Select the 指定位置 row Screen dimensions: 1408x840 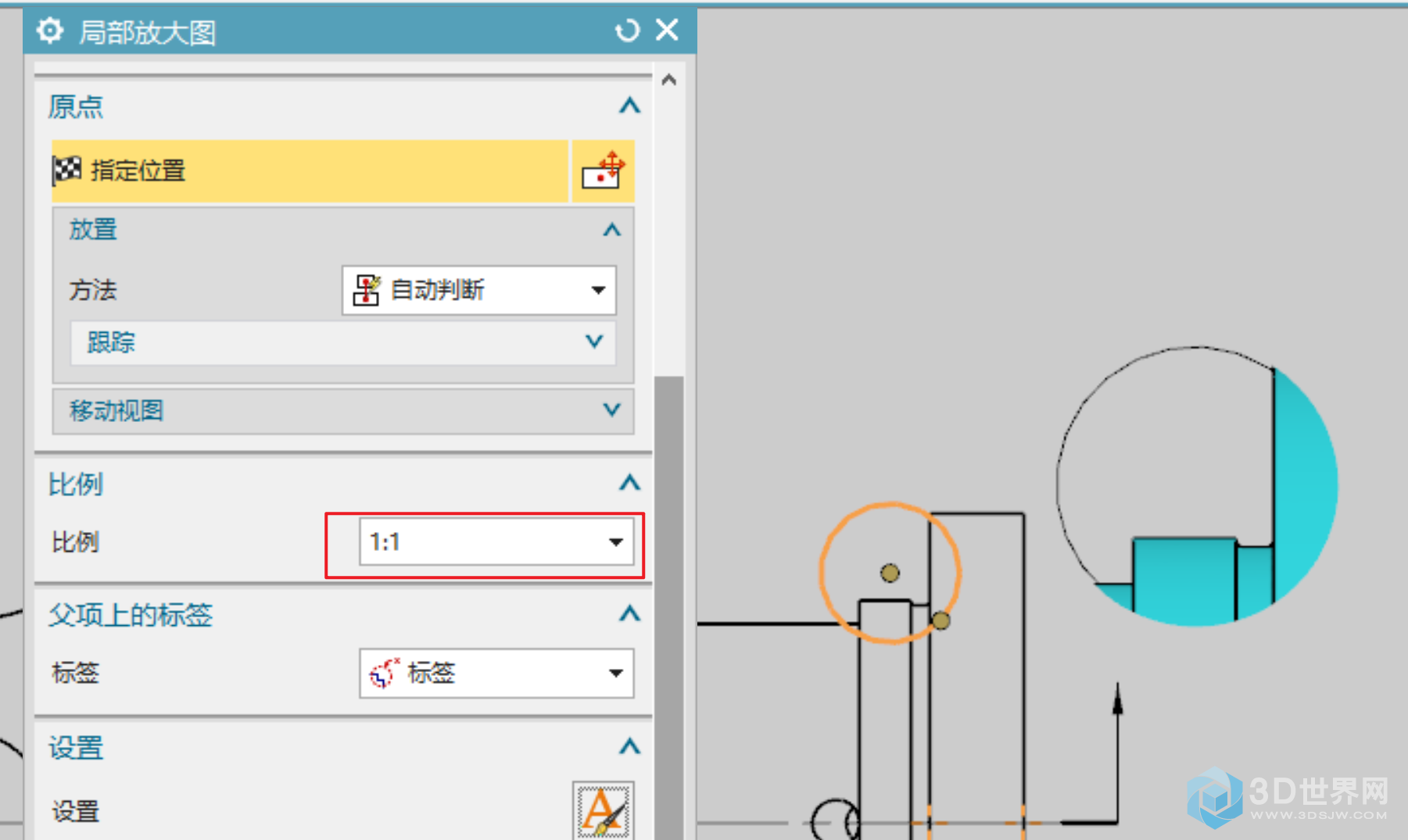pyautogui.click(x=310, y=170)
